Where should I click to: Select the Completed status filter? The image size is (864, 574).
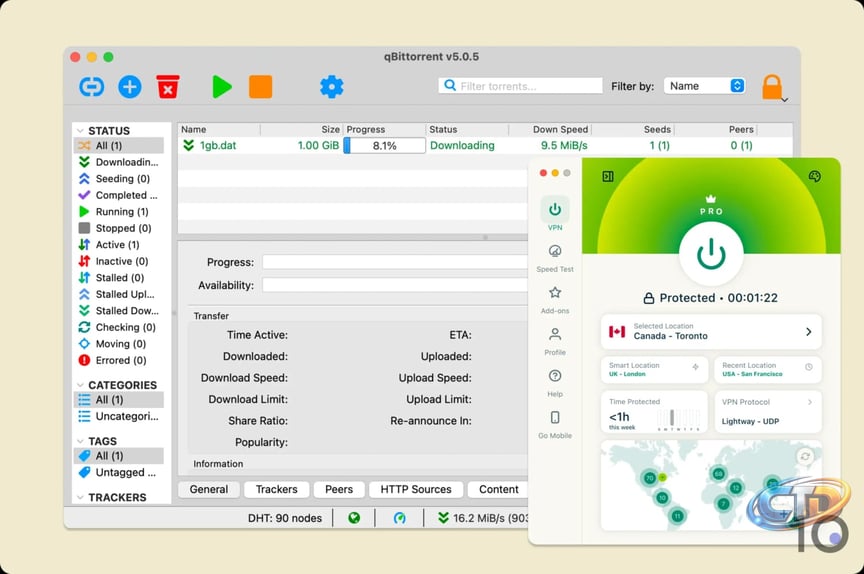tap(118, 195)
